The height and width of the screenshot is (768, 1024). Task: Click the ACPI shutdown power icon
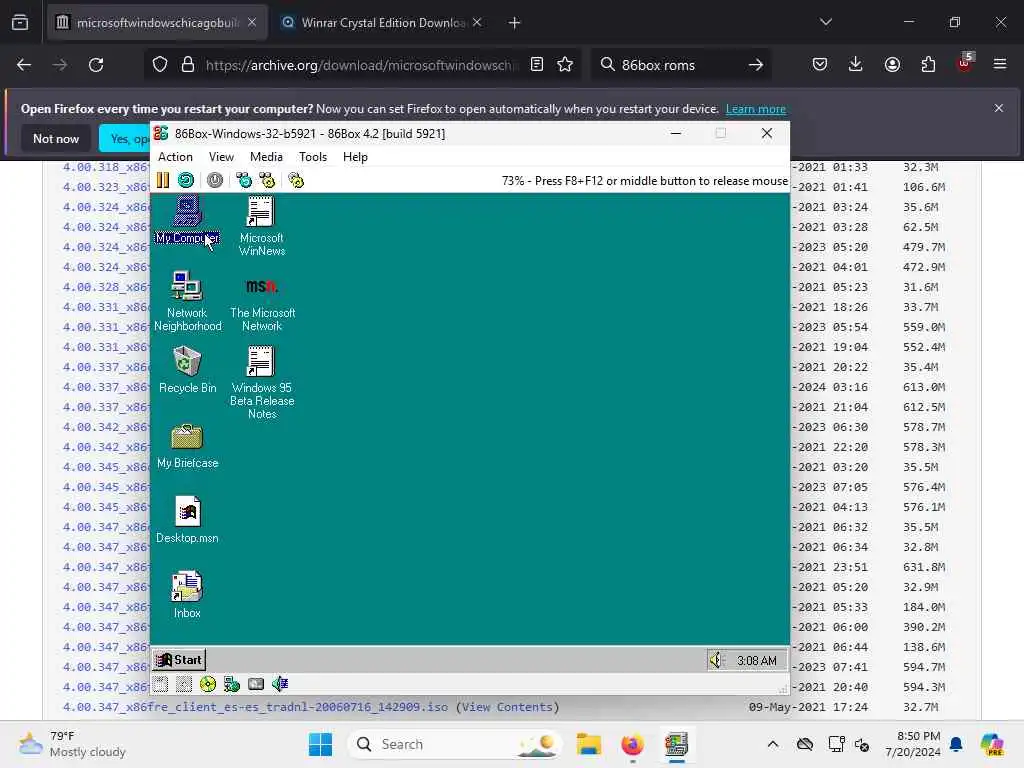click(x=214, y=180)
